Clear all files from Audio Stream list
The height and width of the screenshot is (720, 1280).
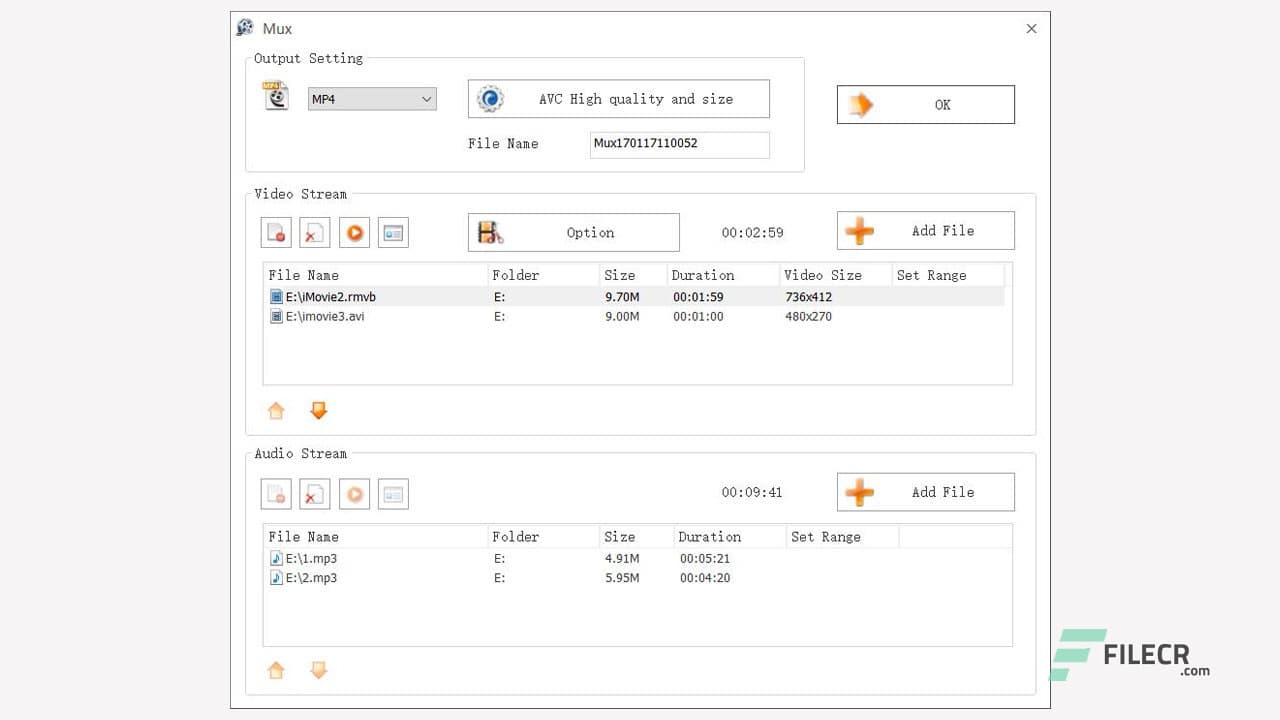(314, 492)
